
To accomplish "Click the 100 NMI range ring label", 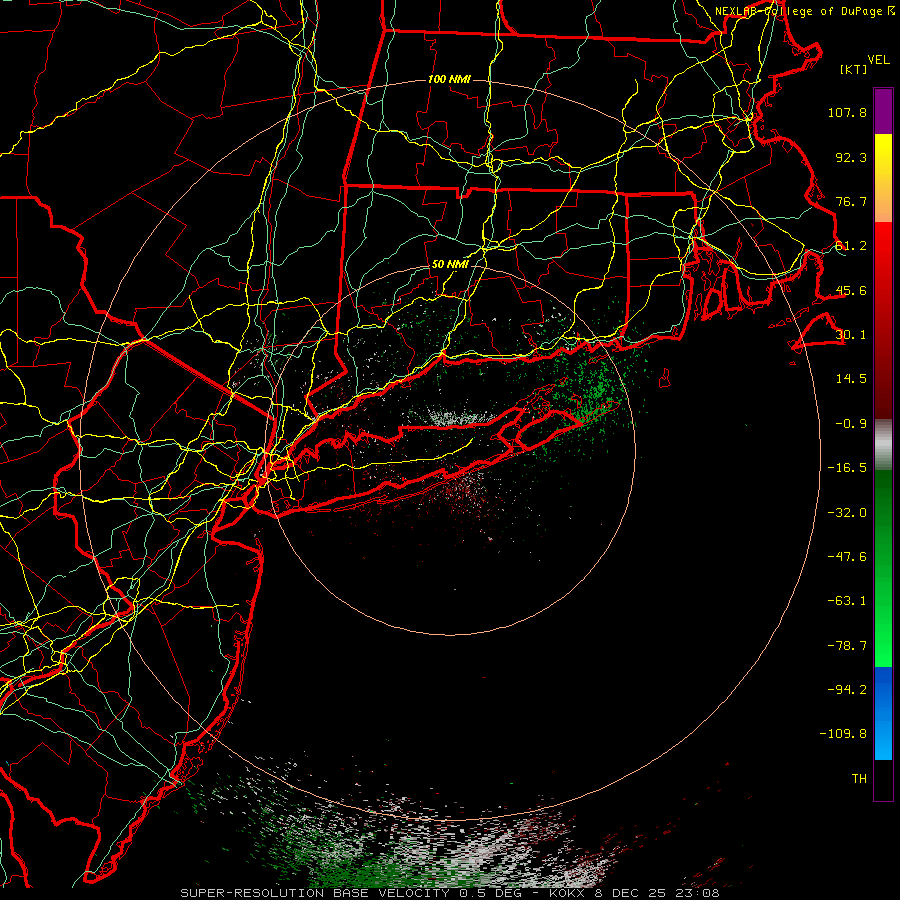I will 449,79.
